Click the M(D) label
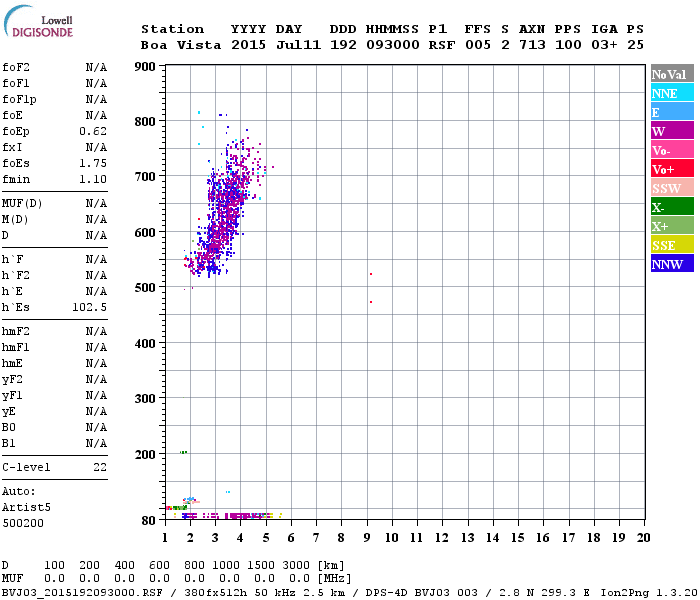 coord(15,219)
